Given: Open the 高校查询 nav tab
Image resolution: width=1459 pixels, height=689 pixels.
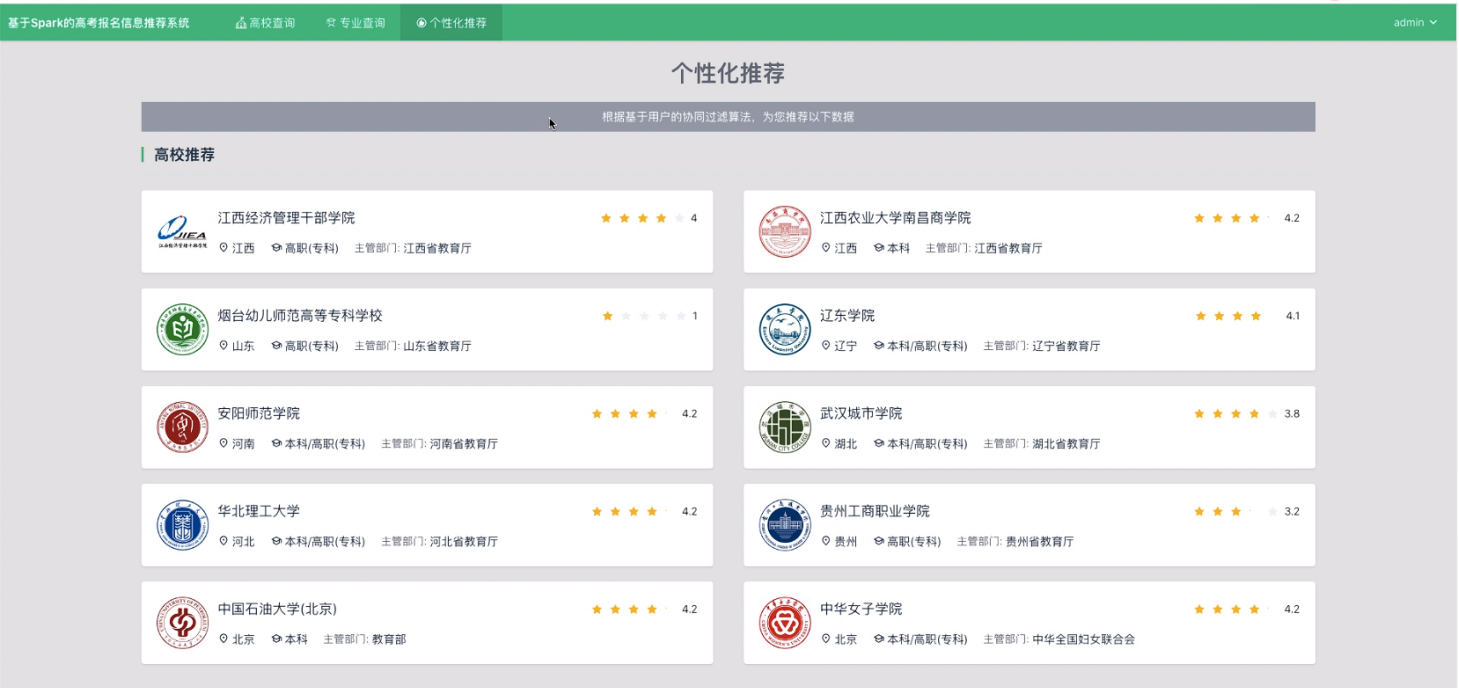Looking at the screenshot, I should coord(265,22).
